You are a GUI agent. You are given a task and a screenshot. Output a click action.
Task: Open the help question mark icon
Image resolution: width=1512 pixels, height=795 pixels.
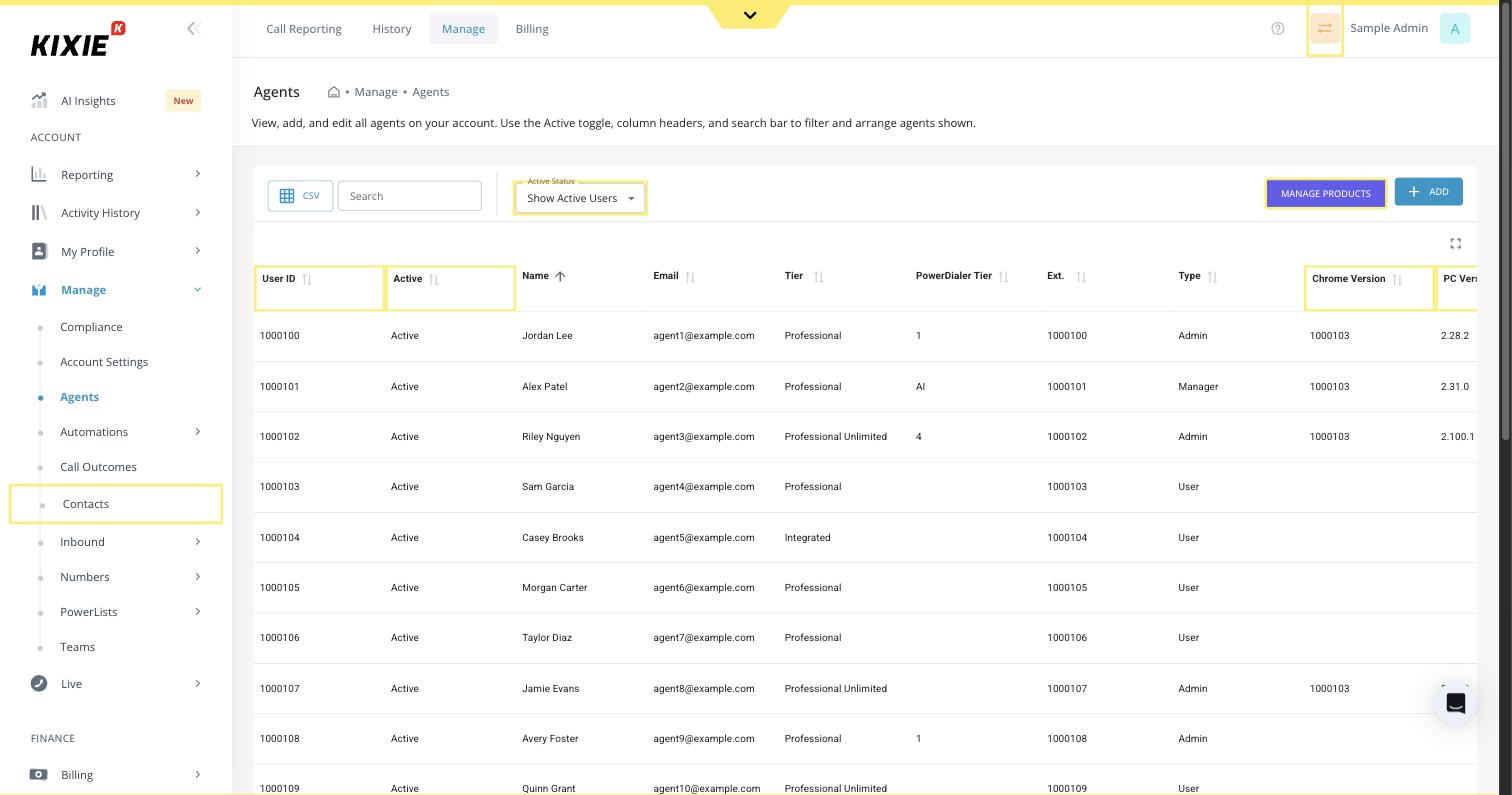[x=1278, y=29]
